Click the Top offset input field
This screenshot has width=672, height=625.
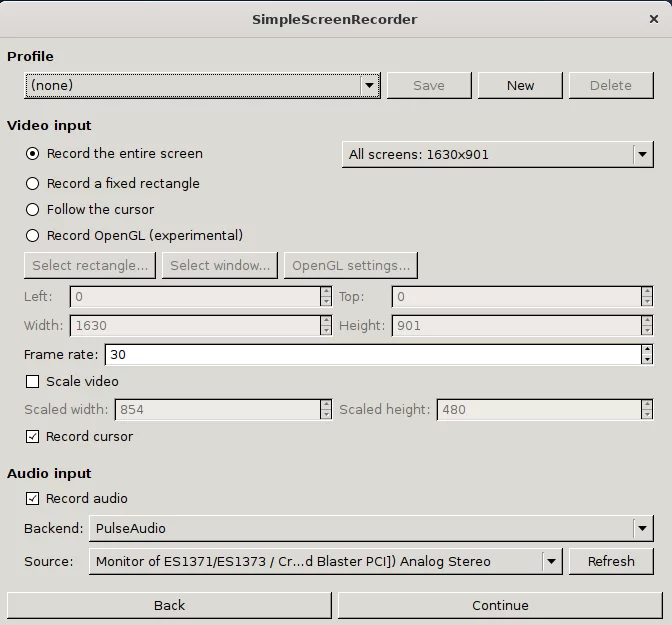click(x=516, y=297)
